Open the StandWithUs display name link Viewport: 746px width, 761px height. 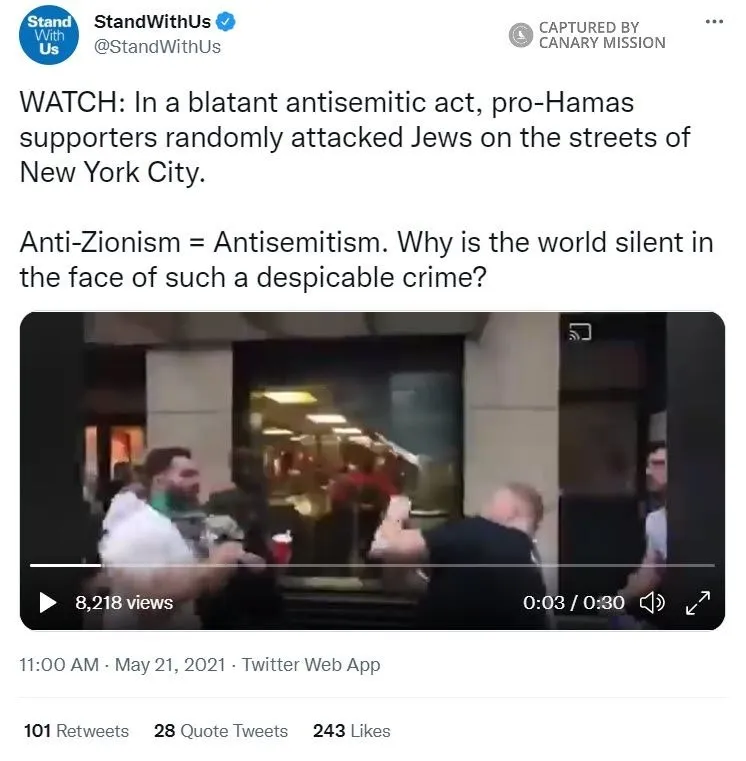pos(152,22)
